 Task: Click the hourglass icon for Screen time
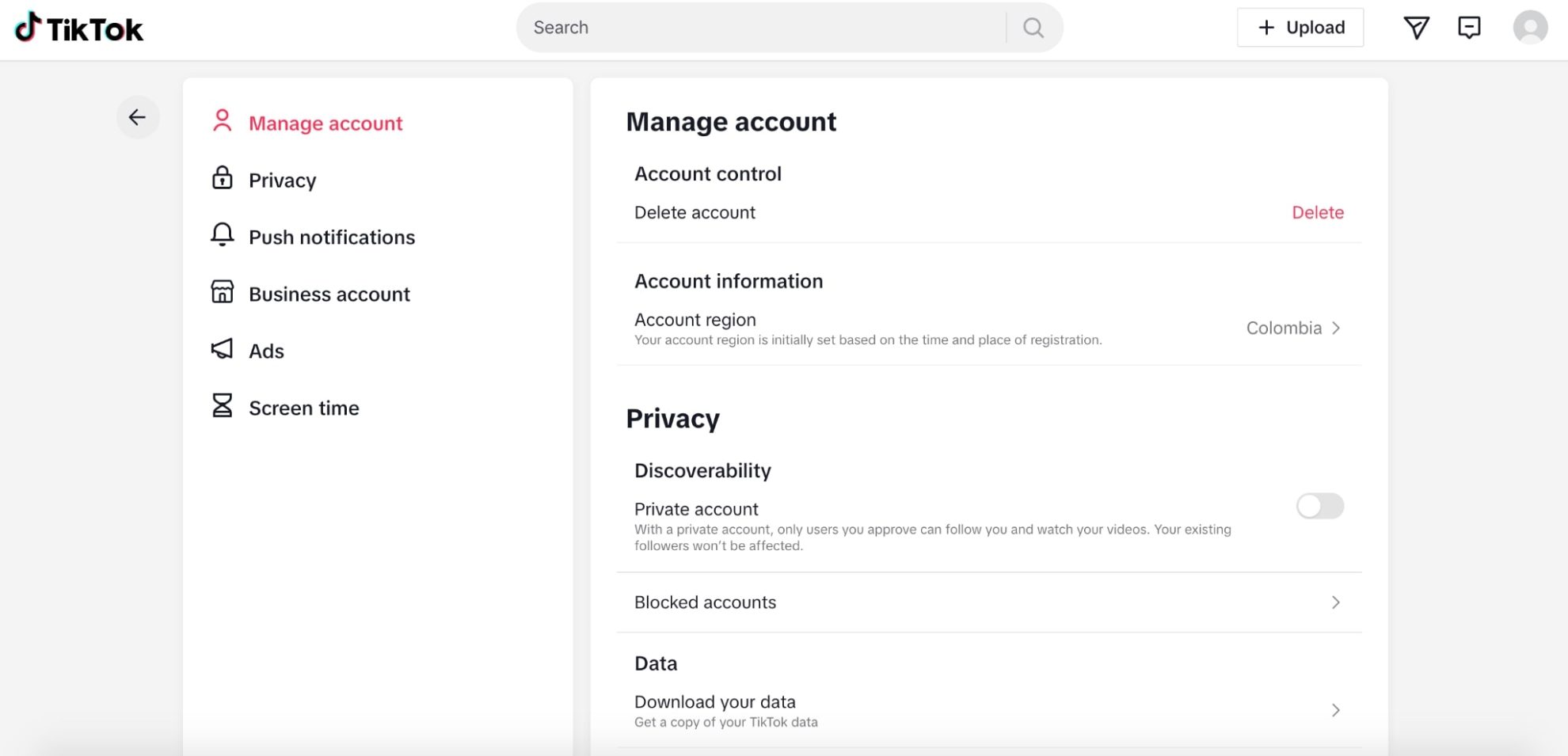(223, 407)
